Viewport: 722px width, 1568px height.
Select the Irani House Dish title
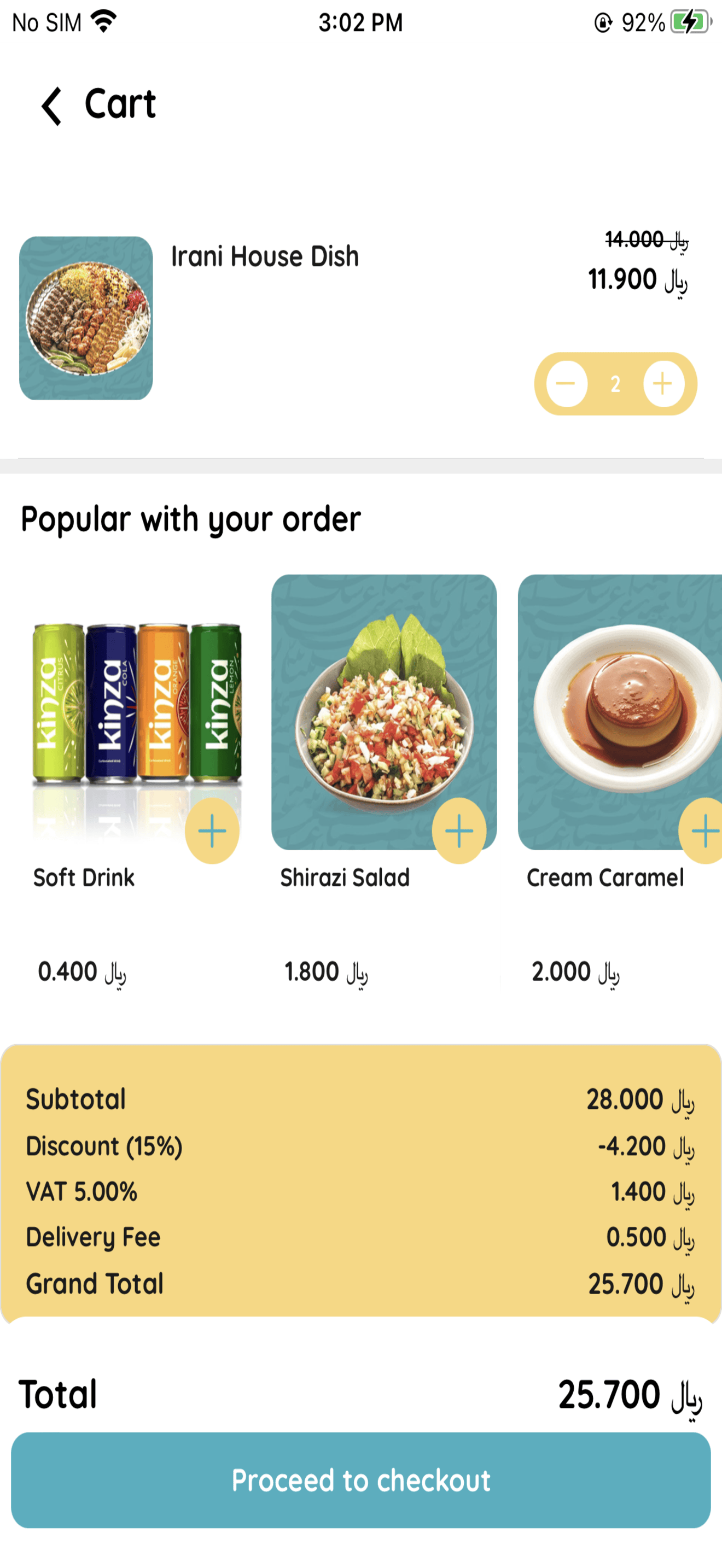pyautogui.click(x=265, y=256)
